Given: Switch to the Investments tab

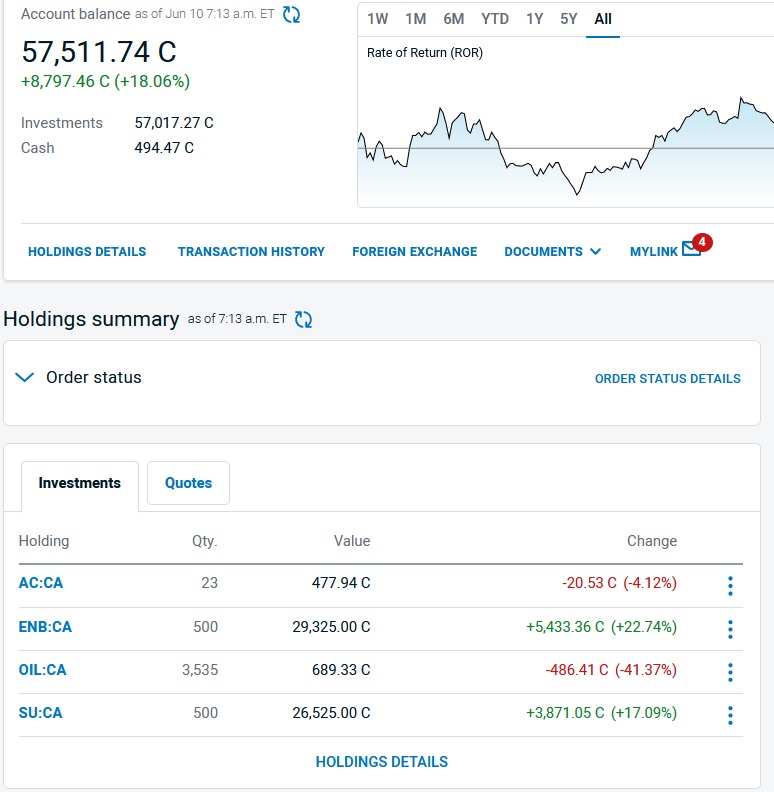Looking at the screenshot, I should (x=80, y=483).
